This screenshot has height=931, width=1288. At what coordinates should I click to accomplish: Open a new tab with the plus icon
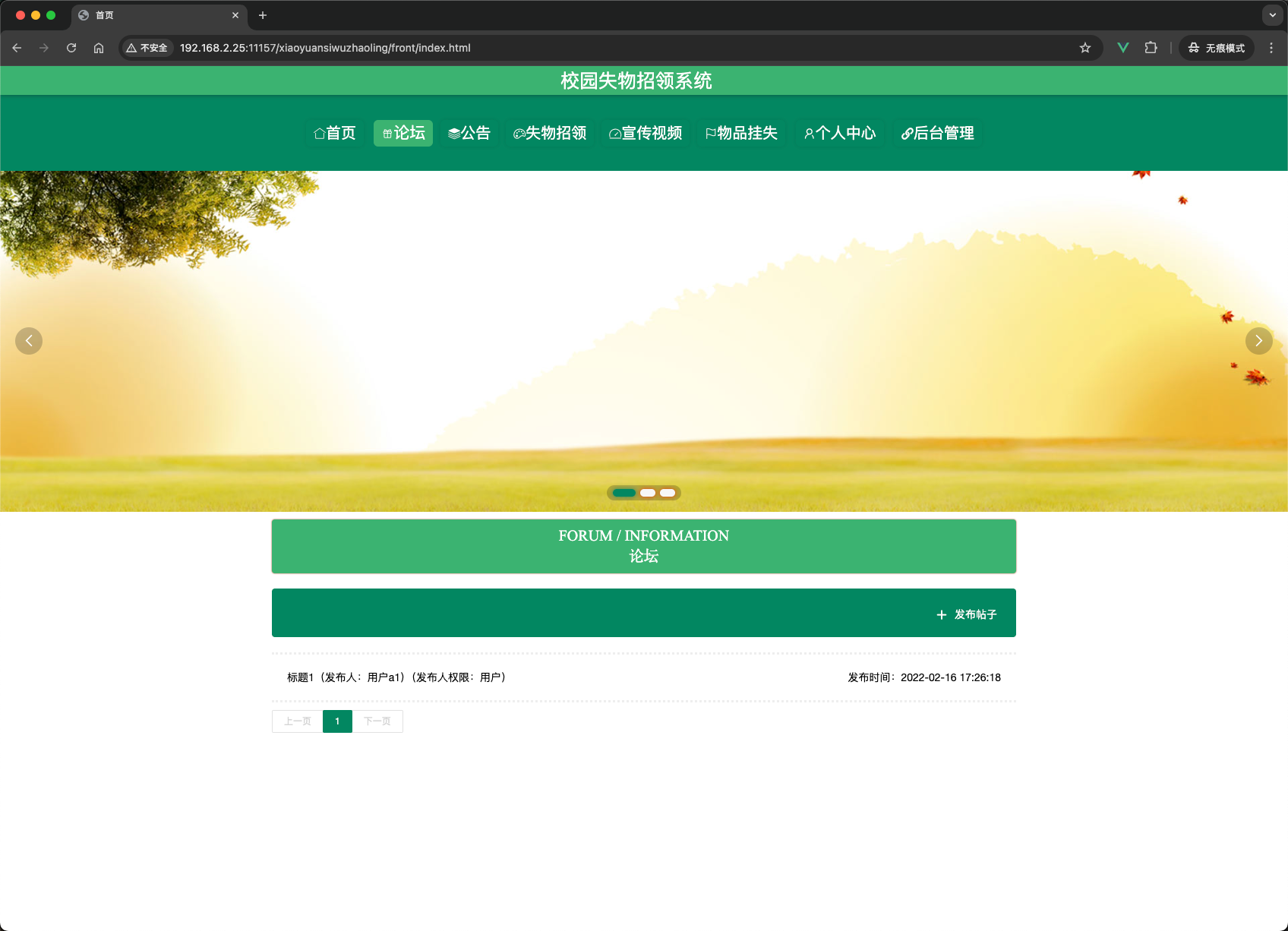[263, 15]
